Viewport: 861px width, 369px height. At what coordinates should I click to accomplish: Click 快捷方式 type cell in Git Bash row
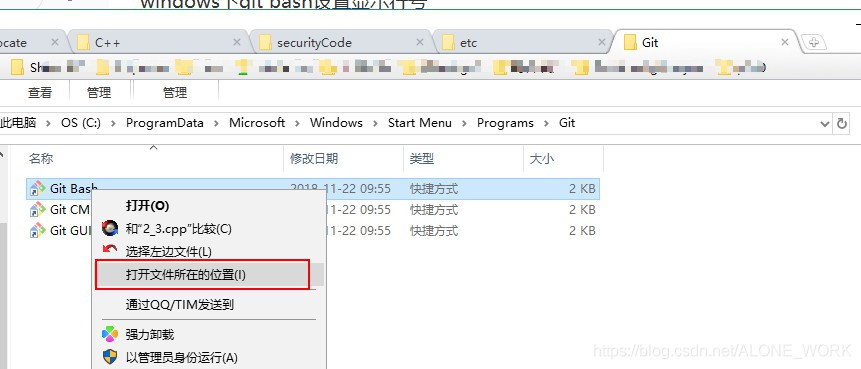coord(434,189)
